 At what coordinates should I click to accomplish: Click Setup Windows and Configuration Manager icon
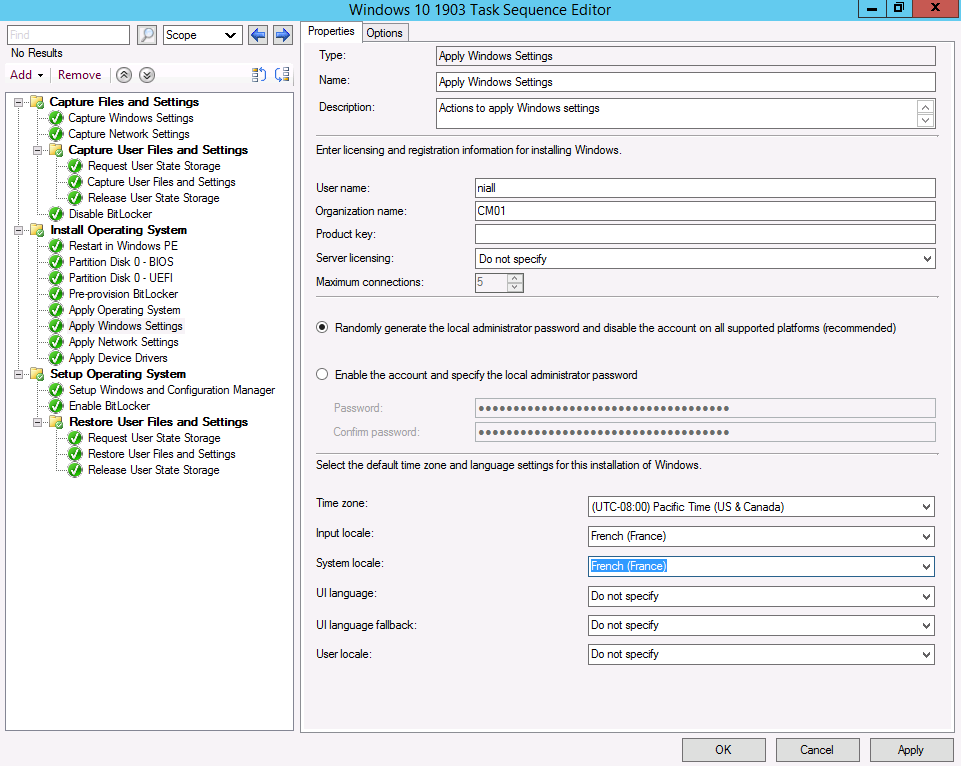click(x=56, y=390)
